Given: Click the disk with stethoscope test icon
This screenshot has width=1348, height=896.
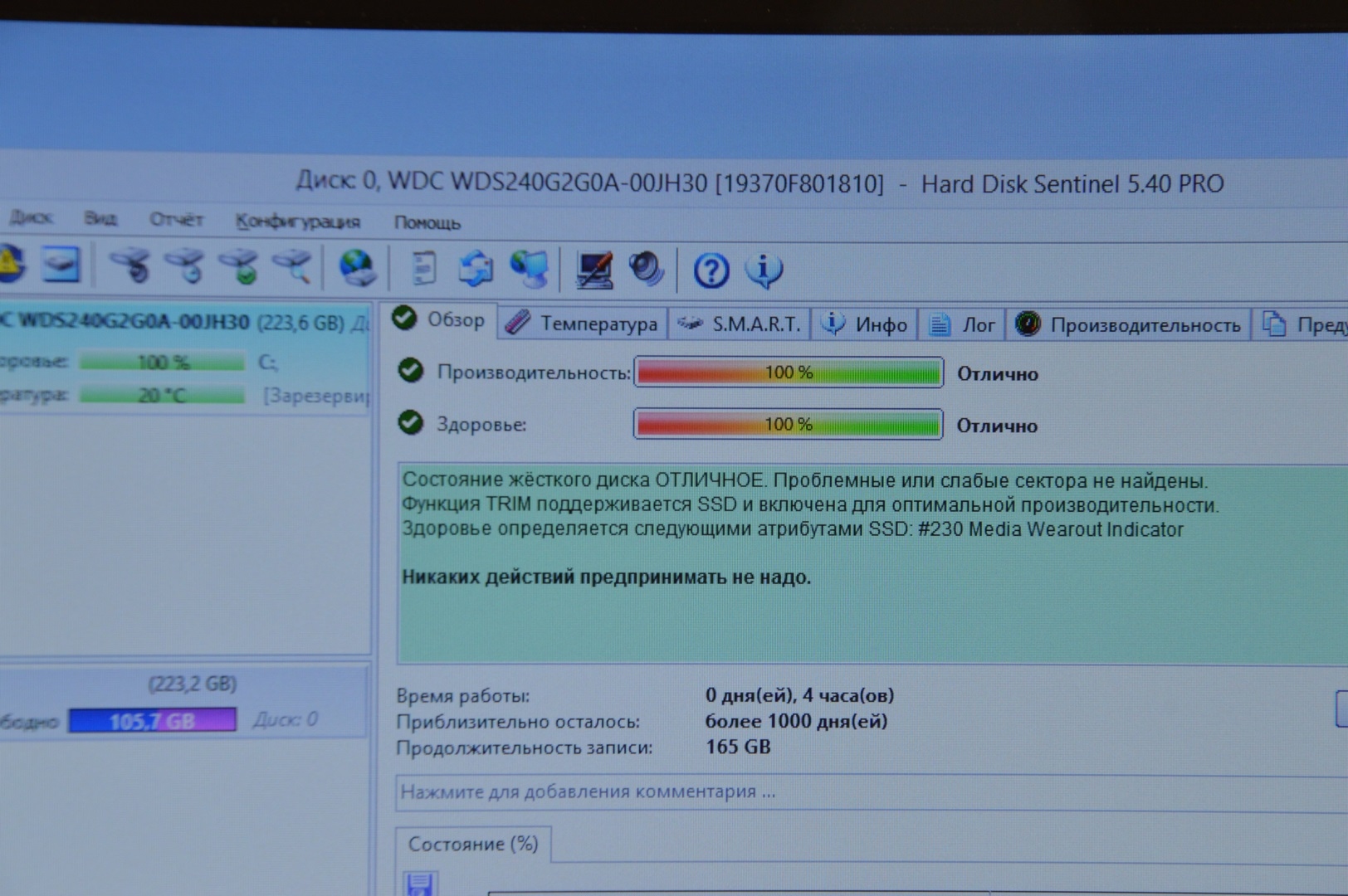Looking at the screenshot, I should (130, 265).
